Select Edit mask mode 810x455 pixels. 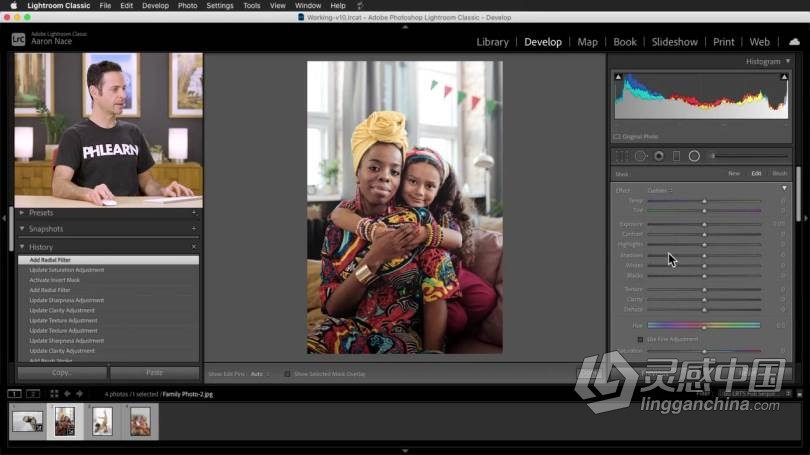pos(756,174)
